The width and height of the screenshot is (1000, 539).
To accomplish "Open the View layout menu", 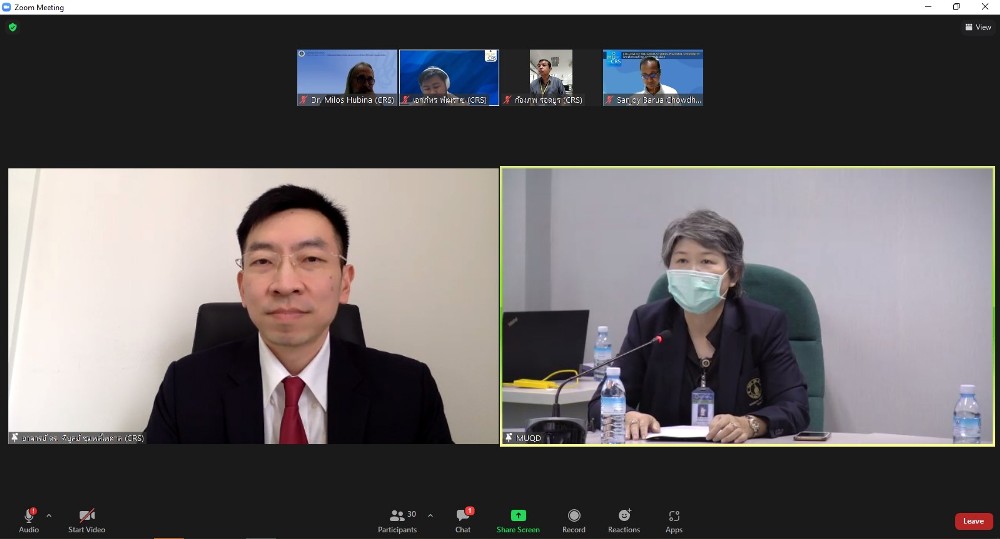I will point(977,27).
